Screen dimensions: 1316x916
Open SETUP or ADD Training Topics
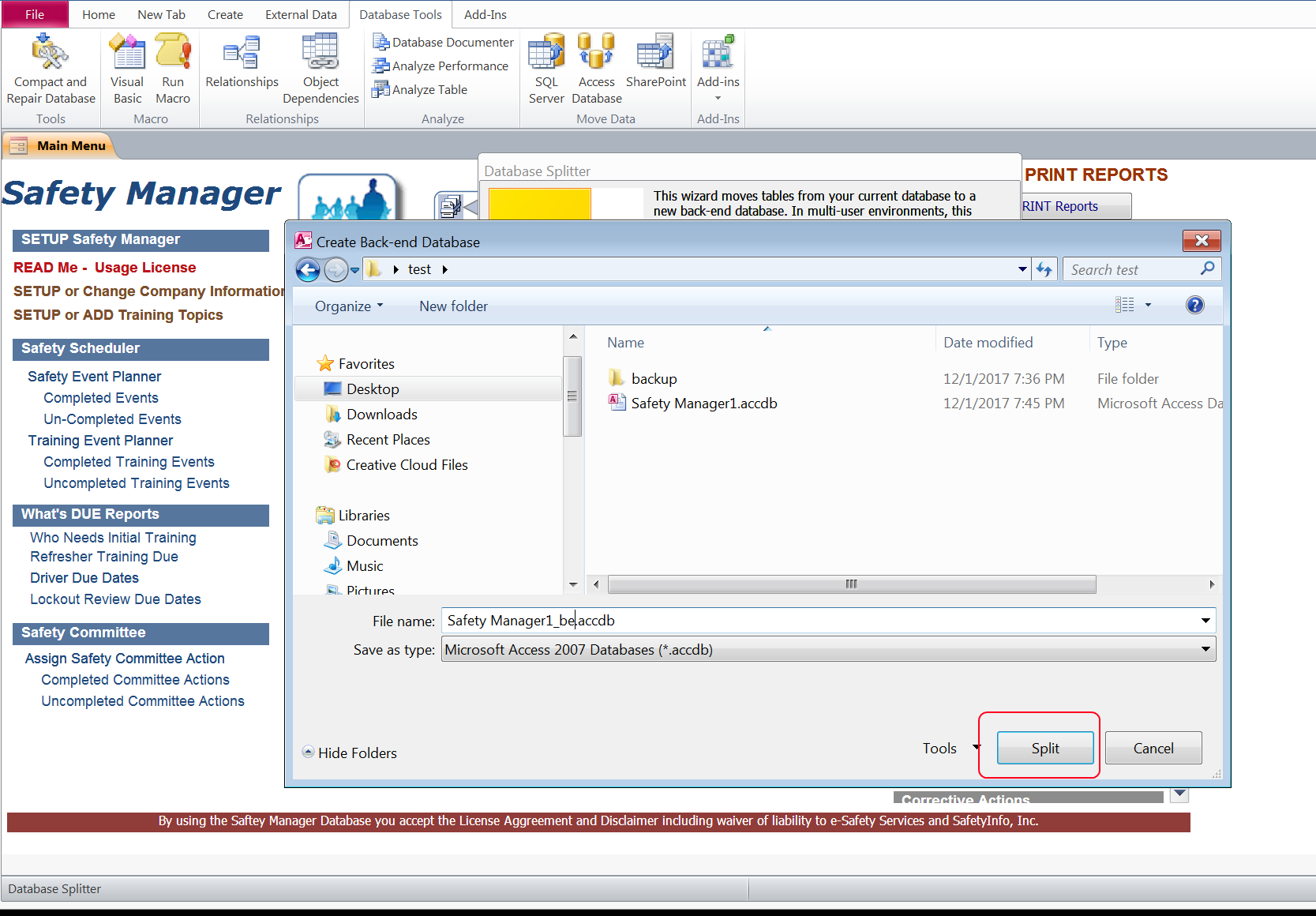point(118,315)
